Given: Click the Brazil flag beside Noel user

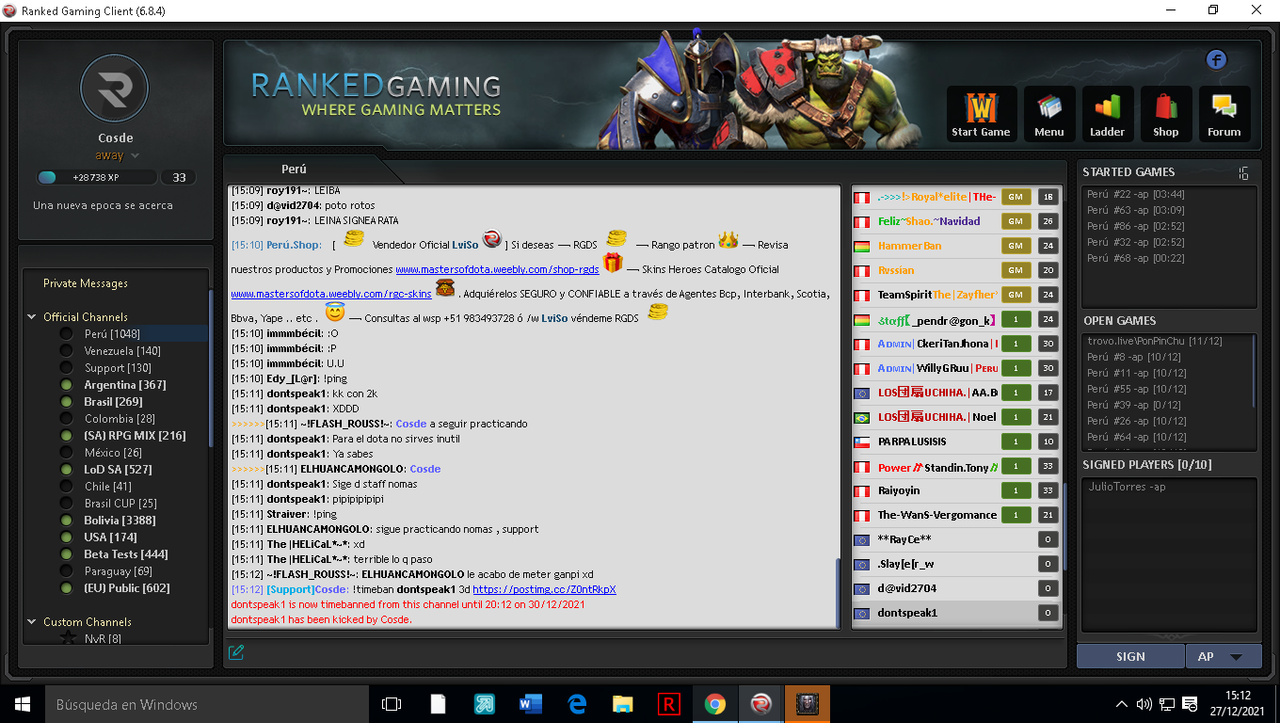Looking at the screenshot, I should (x=861, y=417).
